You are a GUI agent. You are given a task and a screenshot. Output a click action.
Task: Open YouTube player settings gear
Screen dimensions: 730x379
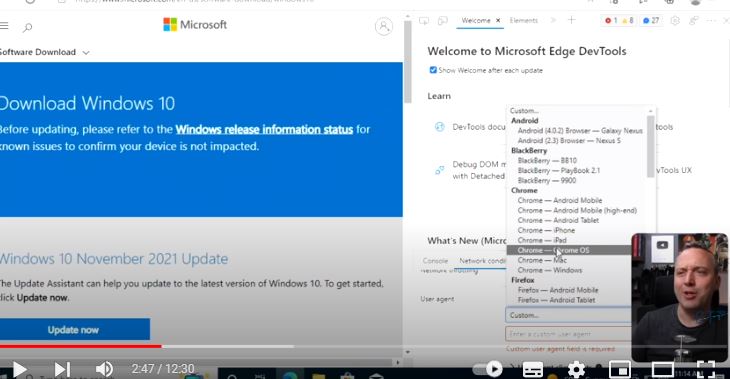pos(576,370)
